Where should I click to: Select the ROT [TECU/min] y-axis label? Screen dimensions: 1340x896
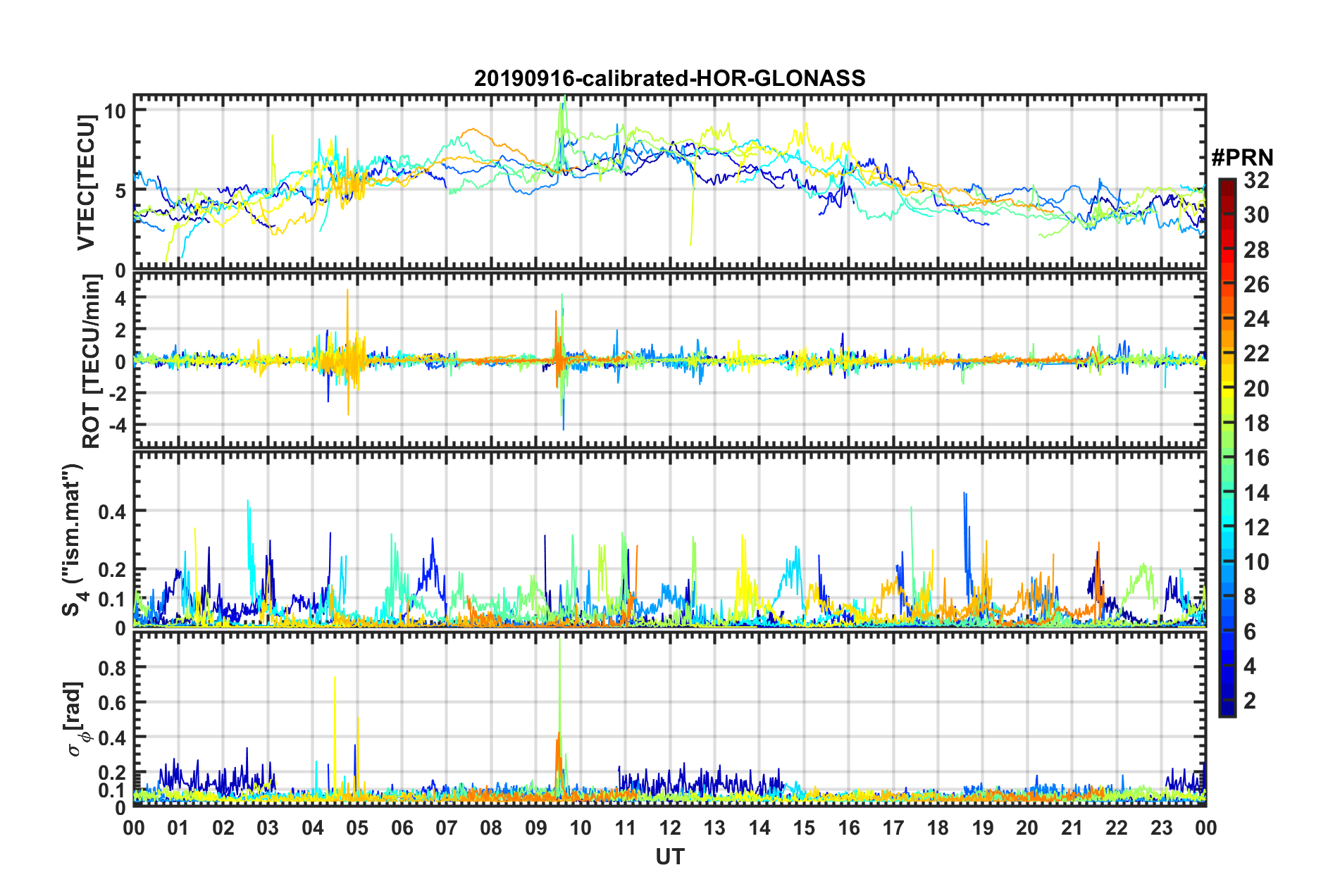tap(92, 361)
